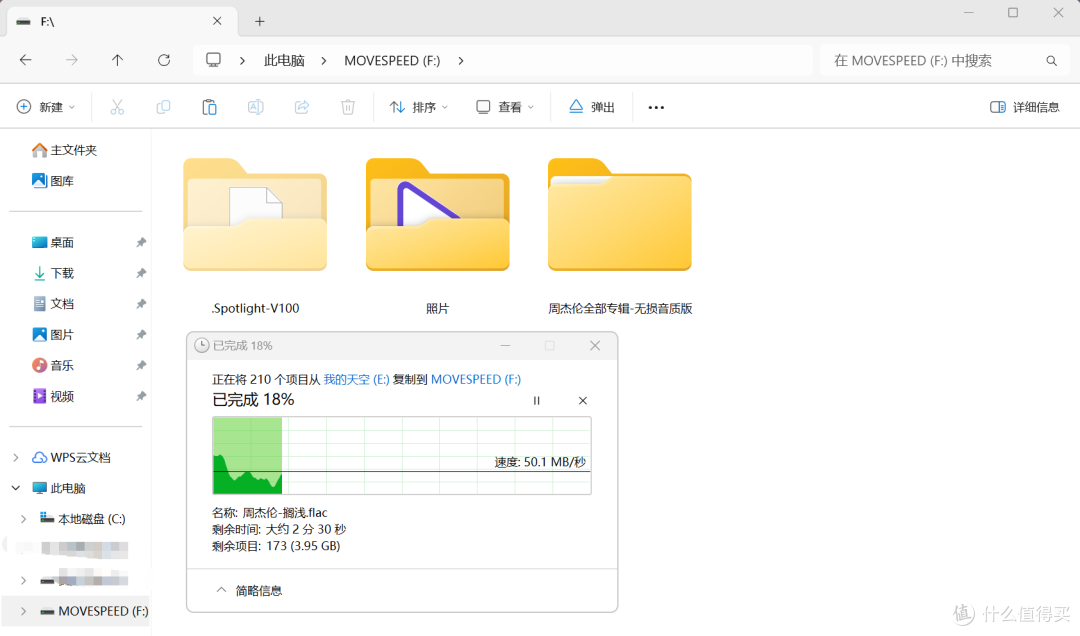This screenshot has height=636, width=1080.
Task: Open the 排序 sort dropdown
Action: [419, 107]
